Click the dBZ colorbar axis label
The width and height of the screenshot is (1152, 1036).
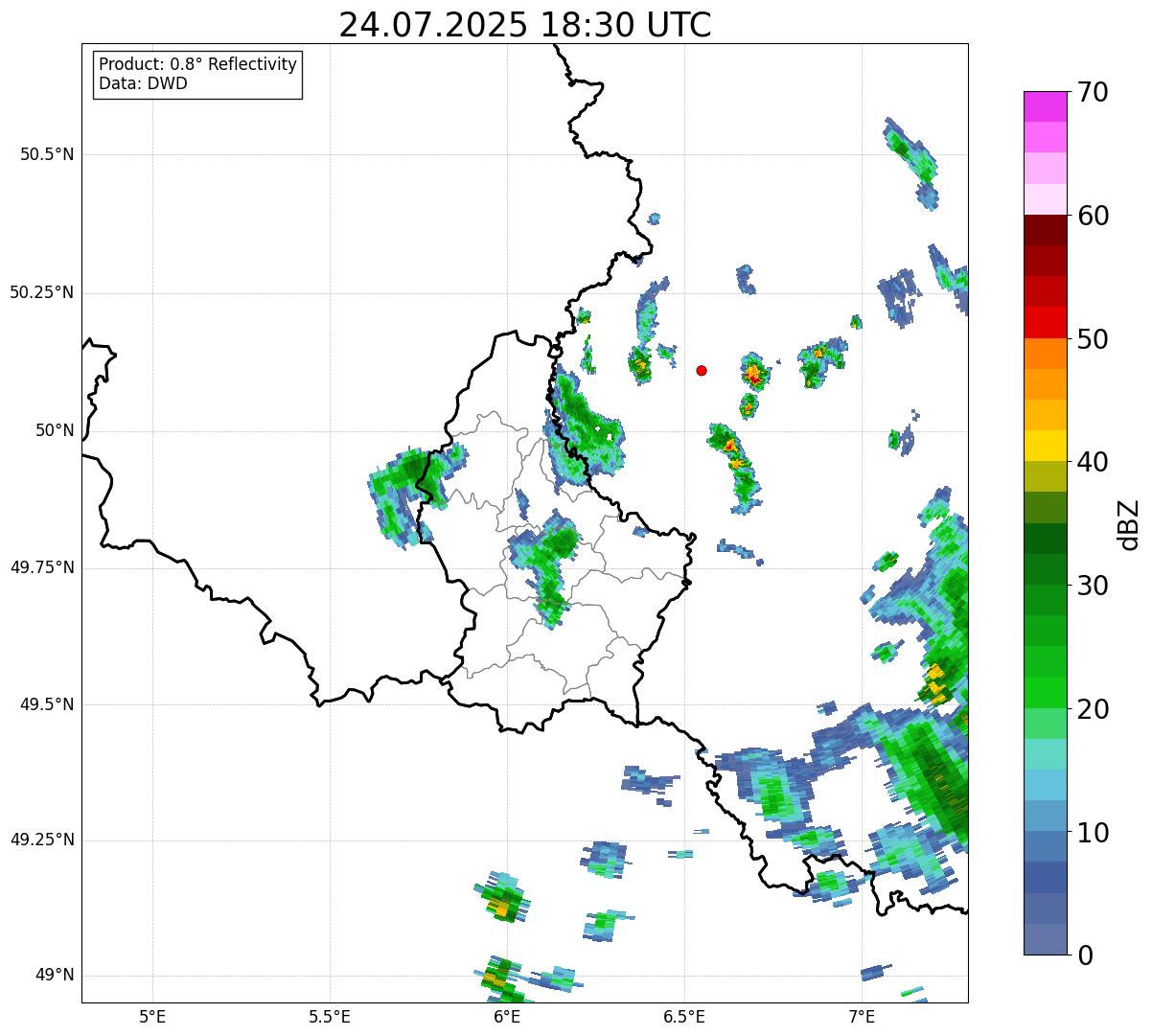point(1129,524)
